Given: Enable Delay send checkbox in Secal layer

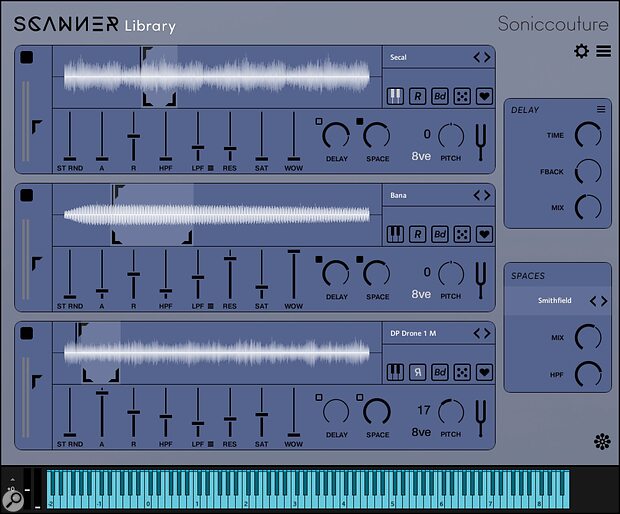Looking at the screenshot, I should tap(319, 121).
